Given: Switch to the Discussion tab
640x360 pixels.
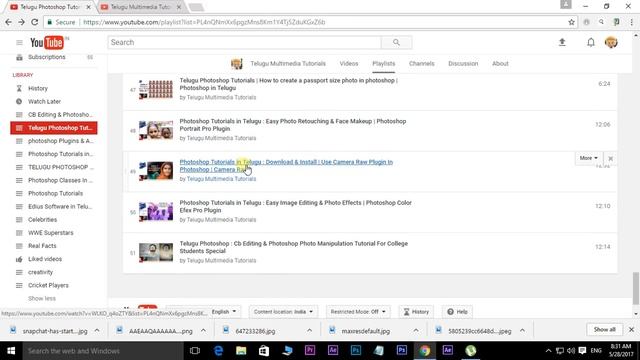Looking at the screenshot, I should point(463,64).
